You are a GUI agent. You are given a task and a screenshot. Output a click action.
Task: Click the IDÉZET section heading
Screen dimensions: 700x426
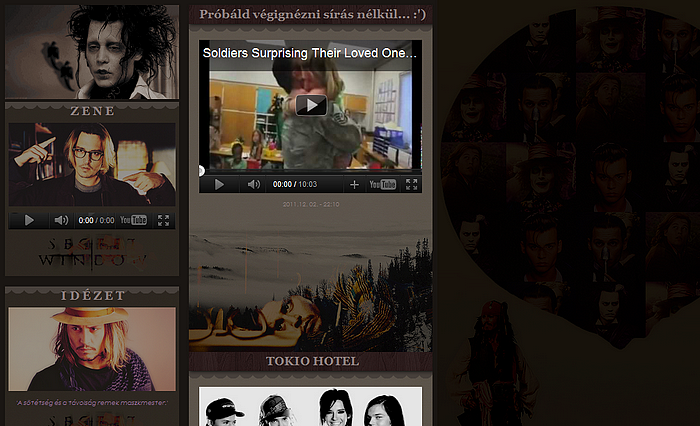click(92, 296)
